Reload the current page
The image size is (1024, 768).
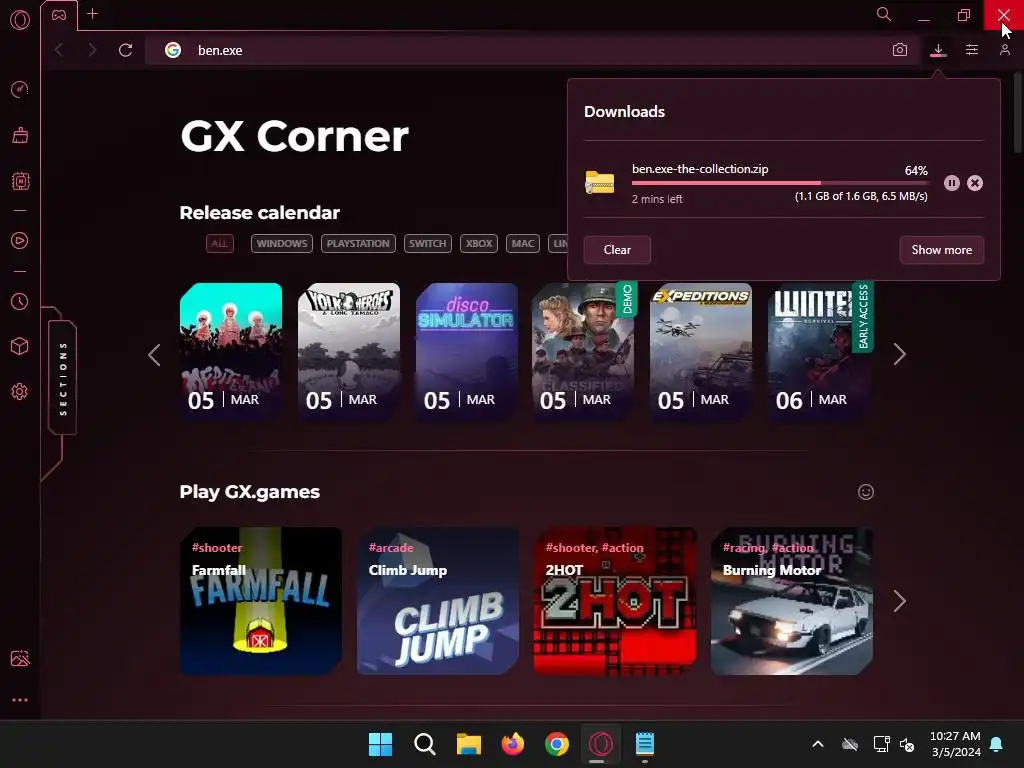tap(125, 50)
